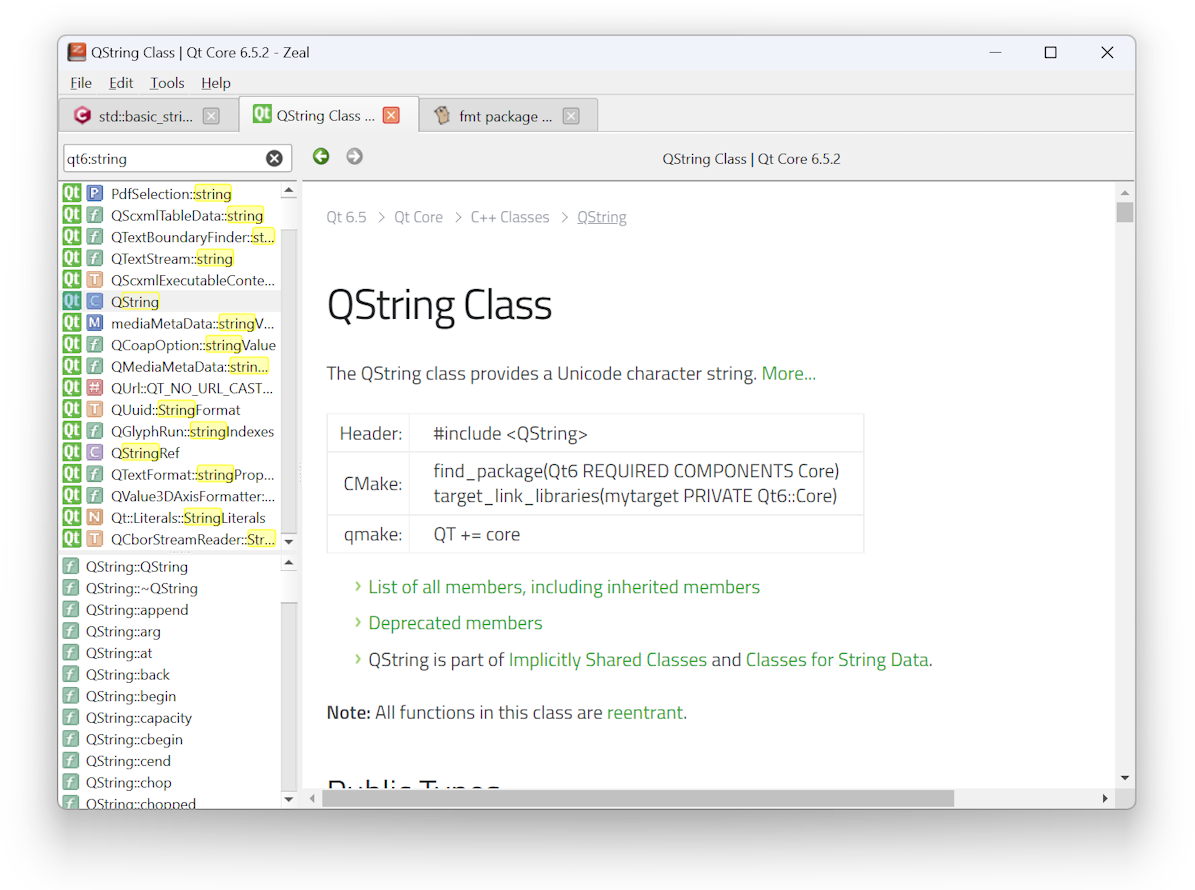Open the list of all members link

pos(563,587)
